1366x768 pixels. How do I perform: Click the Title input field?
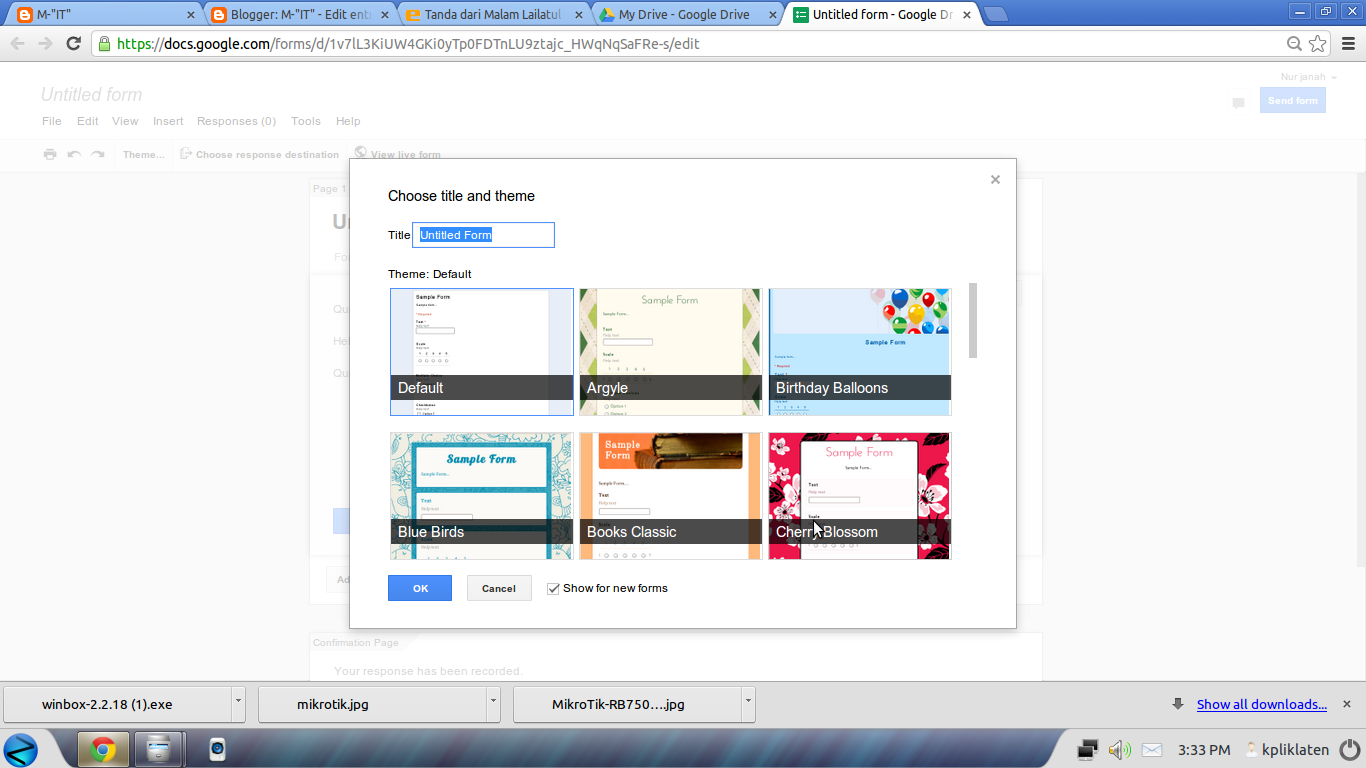(x=483, y=235)
